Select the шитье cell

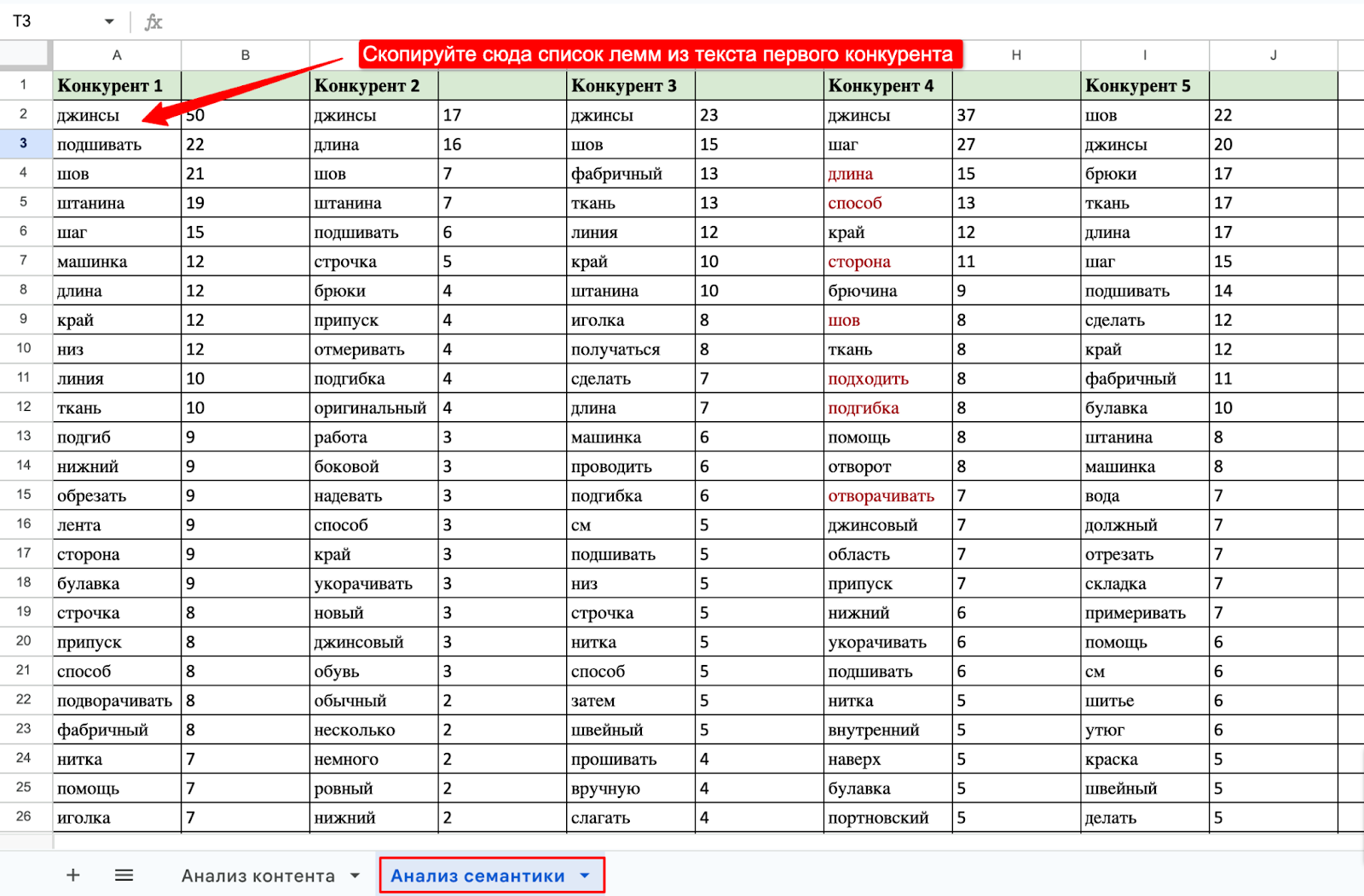click(1145, 700)
